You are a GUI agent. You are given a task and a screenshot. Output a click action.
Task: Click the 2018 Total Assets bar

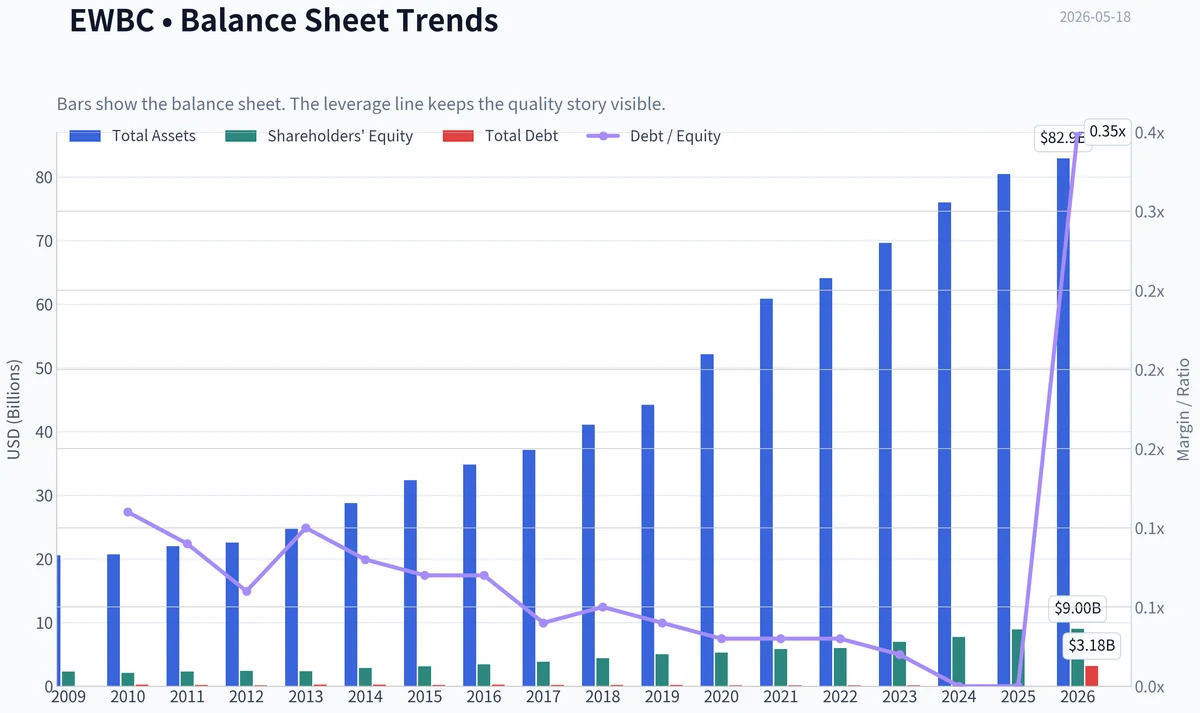(x=588, y=555)
